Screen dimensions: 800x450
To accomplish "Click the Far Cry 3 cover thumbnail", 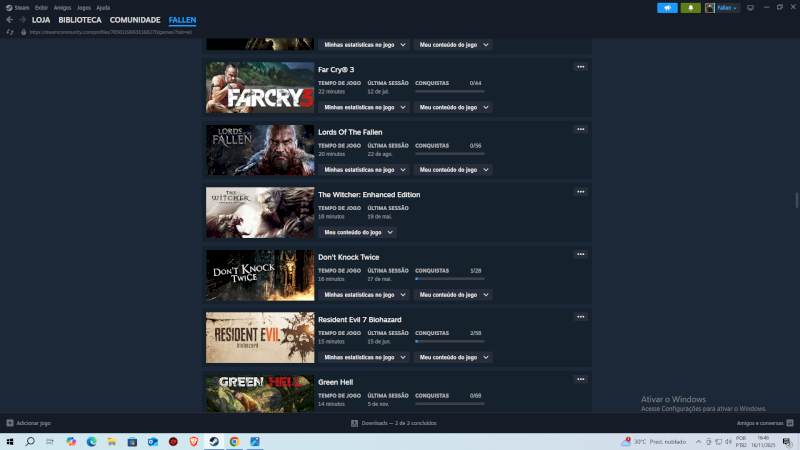I will (260, 88).
